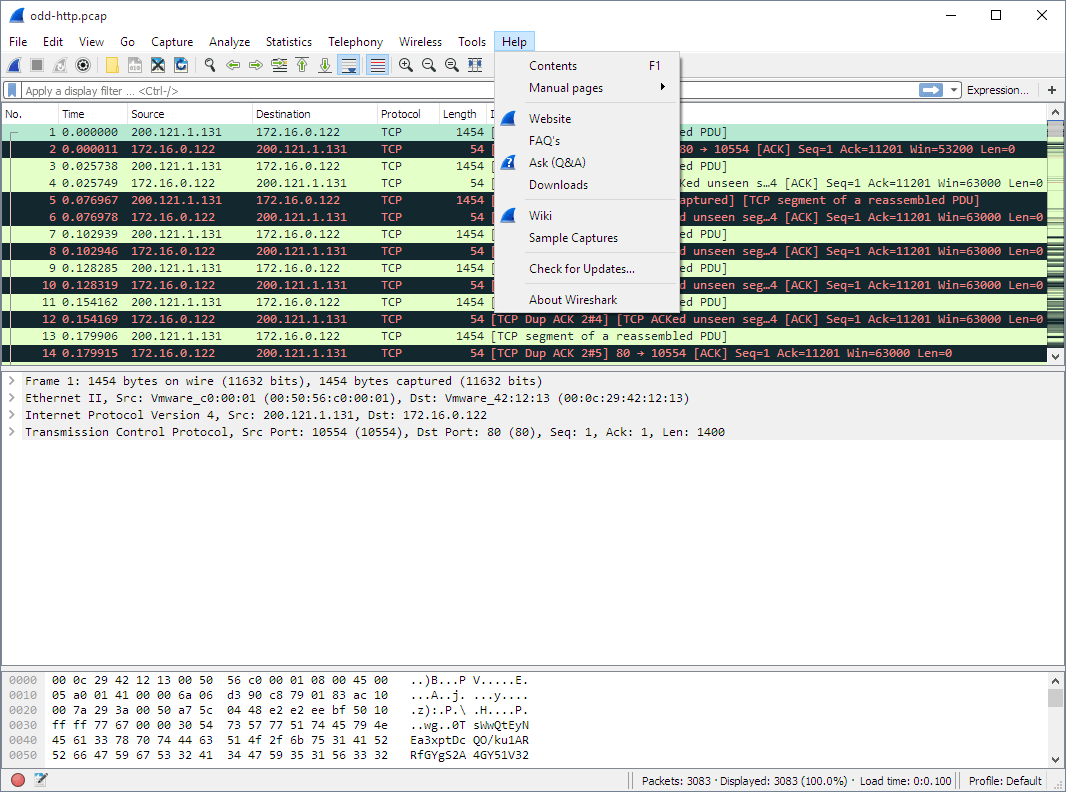Click the edit capture comment pencil icon
The height and width of the screenshot is (792, 1066).
click(40, 779)
